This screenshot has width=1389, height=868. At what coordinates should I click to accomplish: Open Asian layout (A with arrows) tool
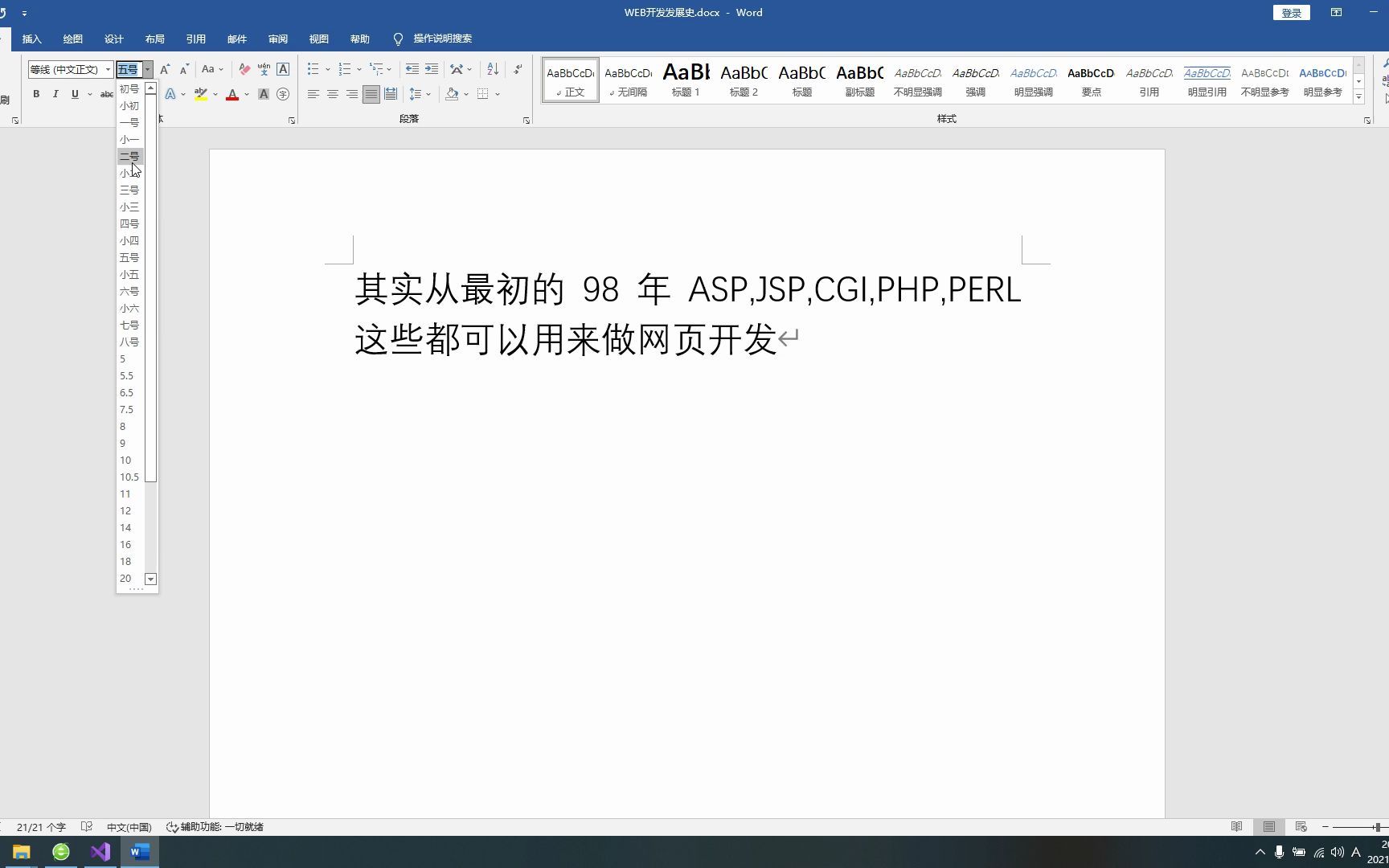pyautogui.click(x=457, y=69)
